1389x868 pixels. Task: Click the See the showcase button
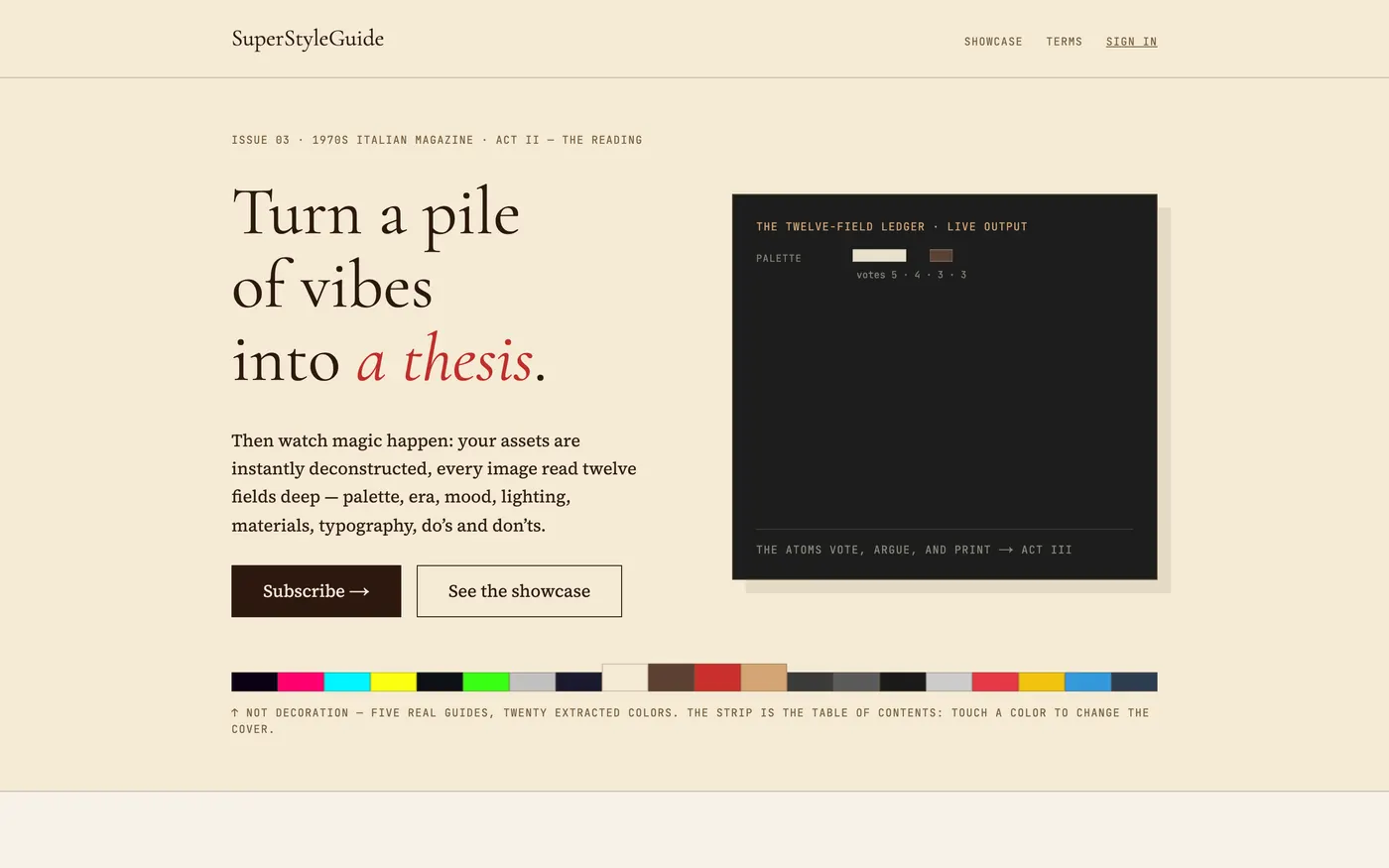pyautogui.click(x=519, y=591)
